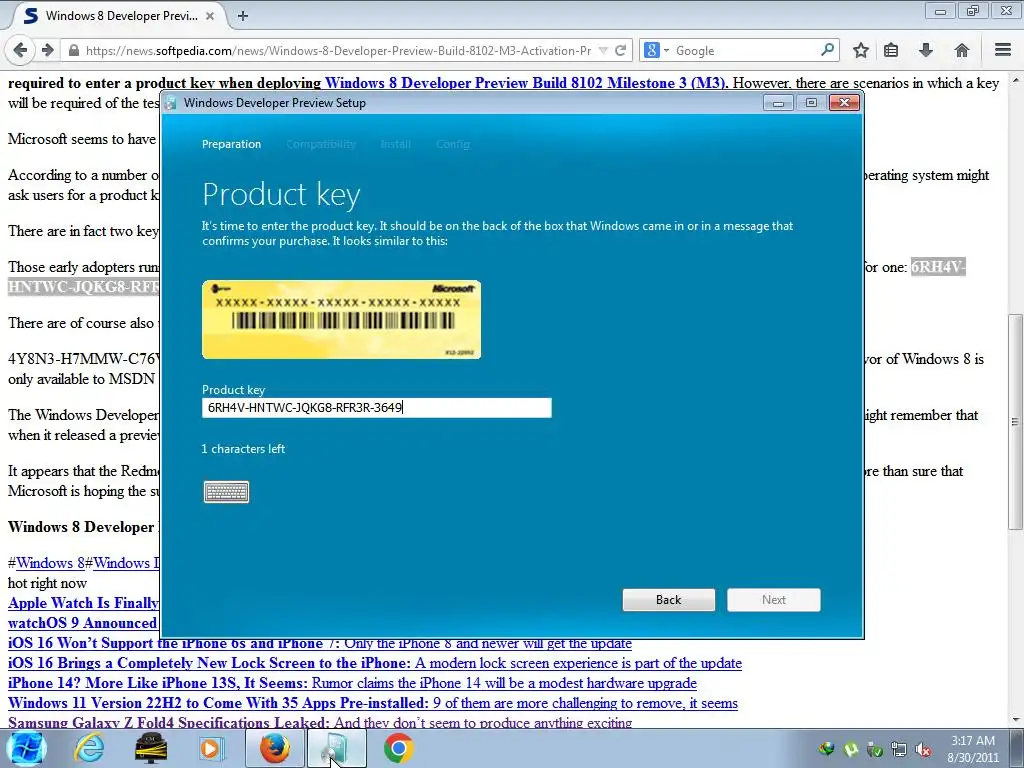The image size is (1024, 768).
Task: Open the watchOS 9 Announced link
Action: click(82, 623)
